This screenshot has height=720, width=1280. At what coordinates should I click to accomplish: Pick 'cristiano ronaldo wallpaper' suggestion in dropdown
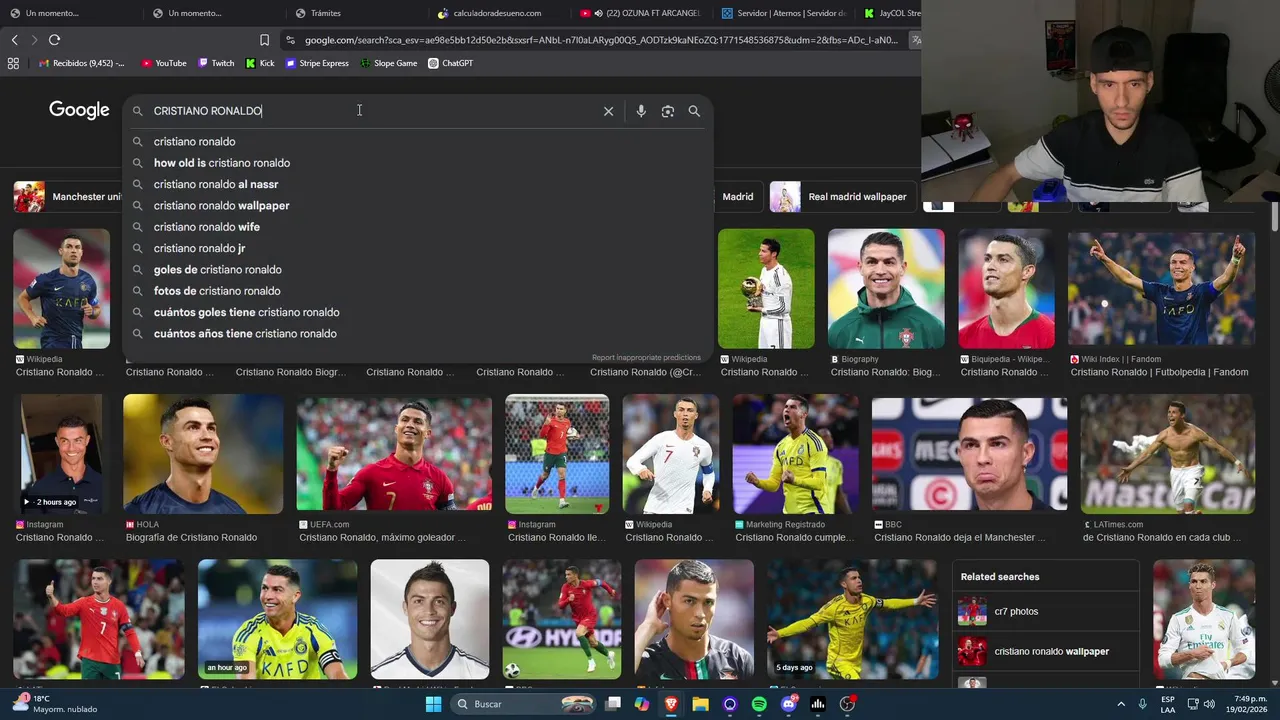[x=417, y=205]
